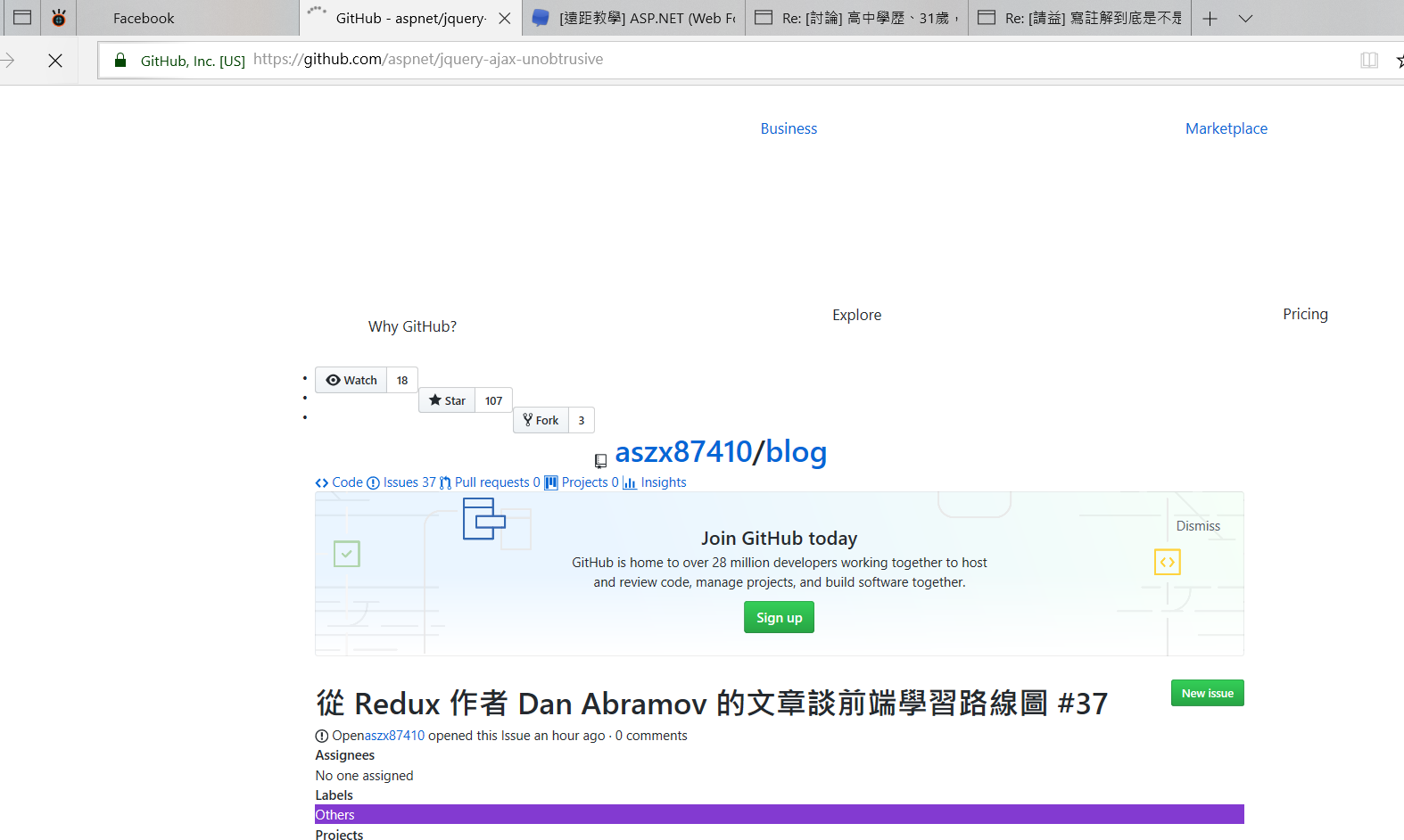Open the Business link
Screen dimensions: 1404x840
pyautogui.click(x=789, y=128)
